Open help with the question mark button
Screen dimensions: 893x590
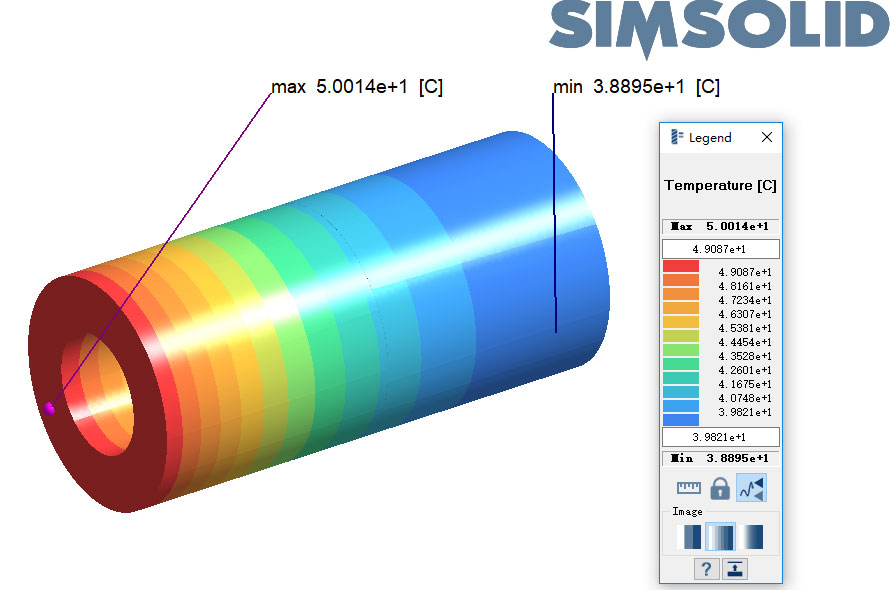pyautogui.click(x=706, y=569)
